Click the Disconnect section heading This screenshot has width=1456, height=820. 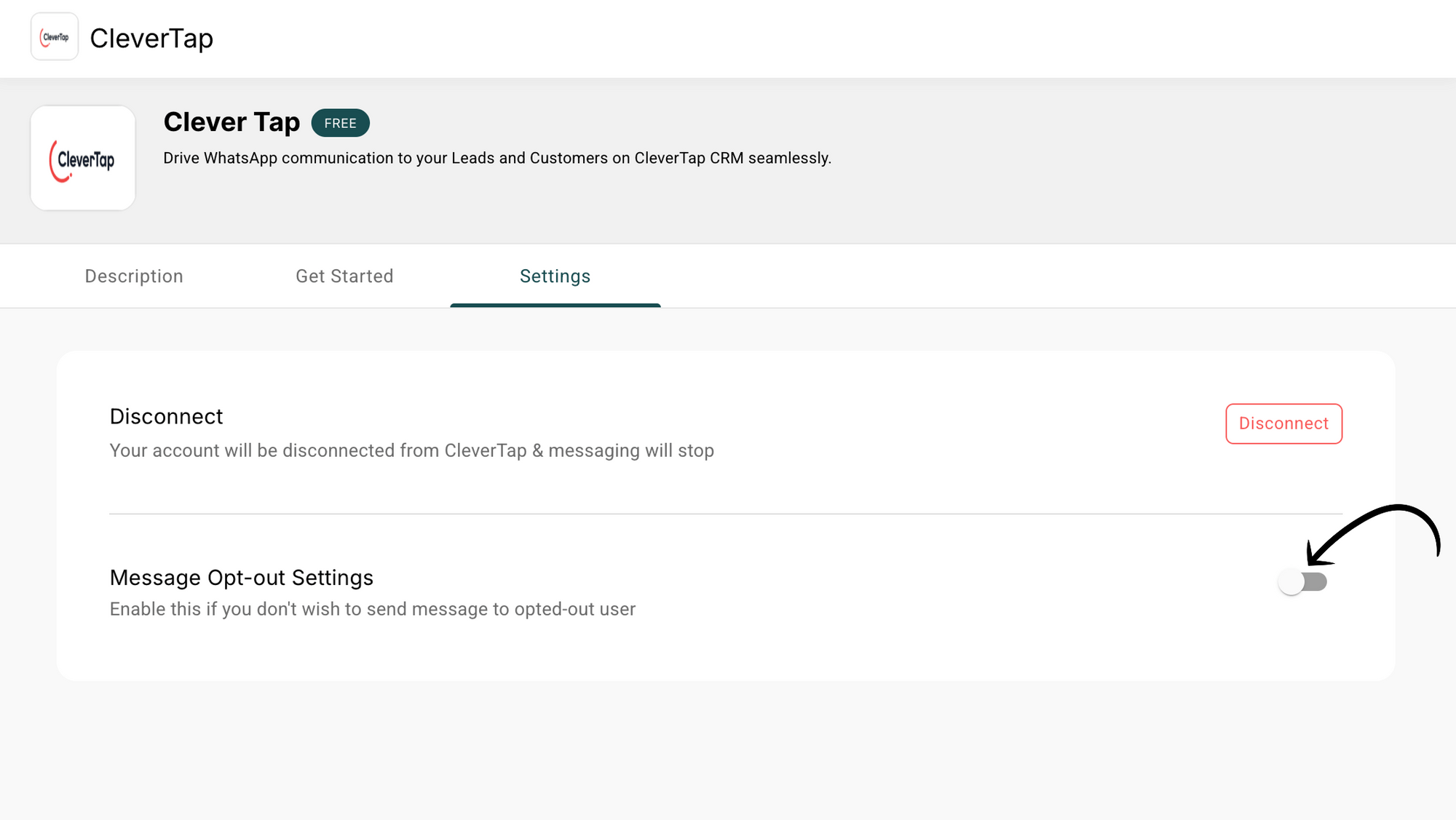[166, 416]
